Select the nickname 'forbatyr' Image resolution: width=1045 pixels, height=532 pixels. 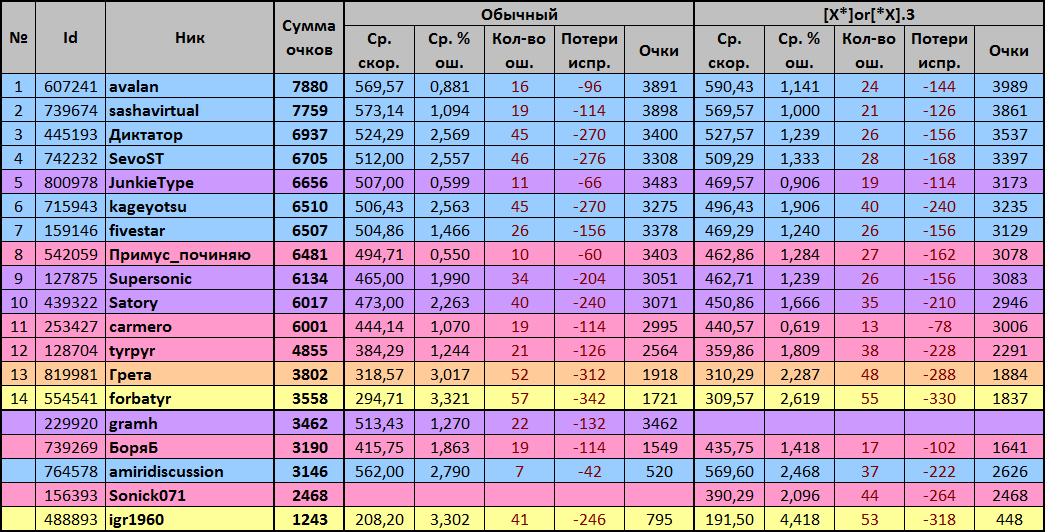point(189,399)
